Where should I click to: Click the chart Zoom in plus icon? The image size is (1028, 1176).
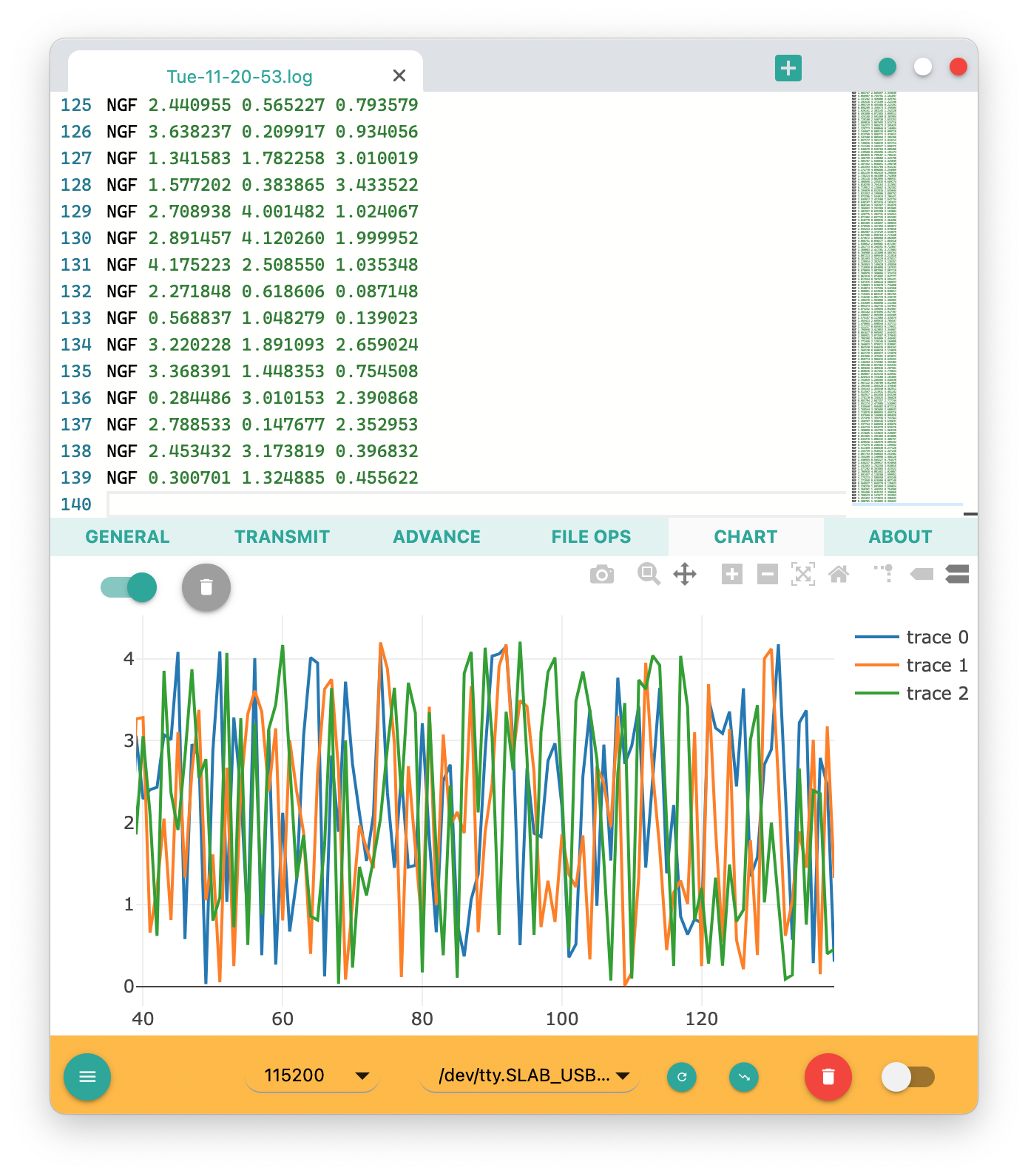pos(731,575)
